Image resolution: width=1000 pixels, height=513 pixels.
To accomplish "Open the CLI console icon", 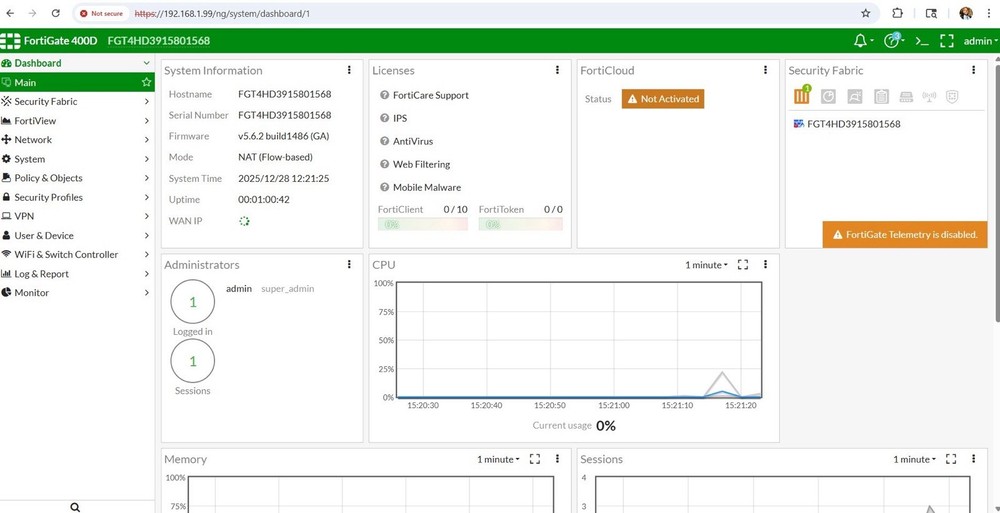I will coord(922,41).
